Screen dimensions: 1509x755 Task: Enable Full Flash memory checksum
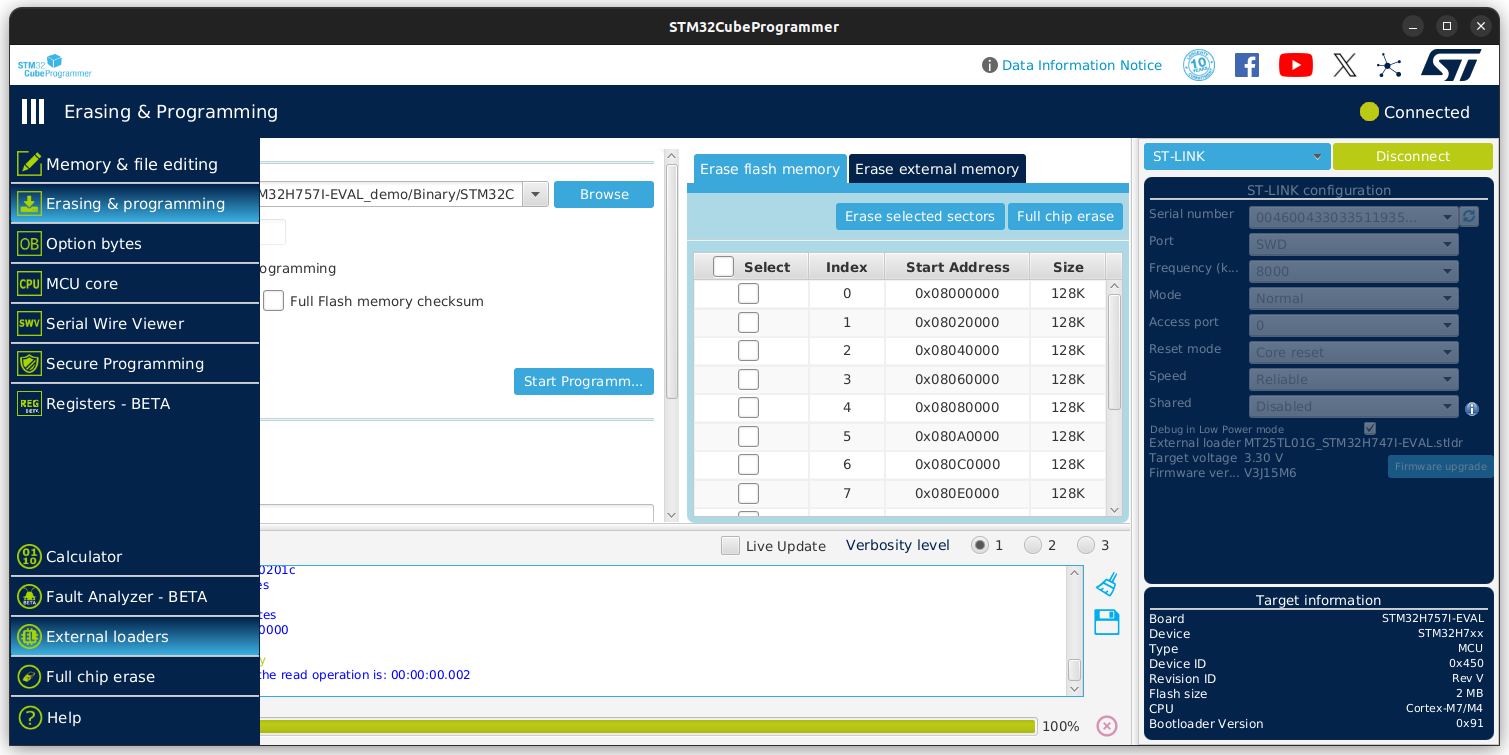[x=274, y=301]
